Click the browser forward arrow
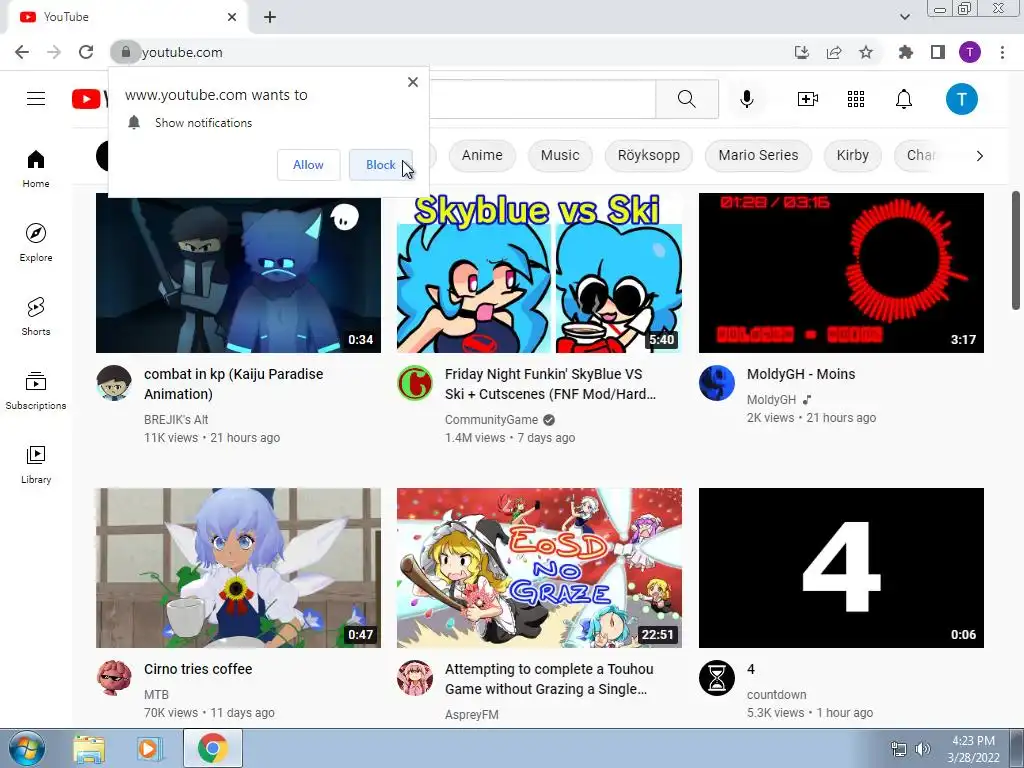Screen dimensions: 1024x768 54,52
